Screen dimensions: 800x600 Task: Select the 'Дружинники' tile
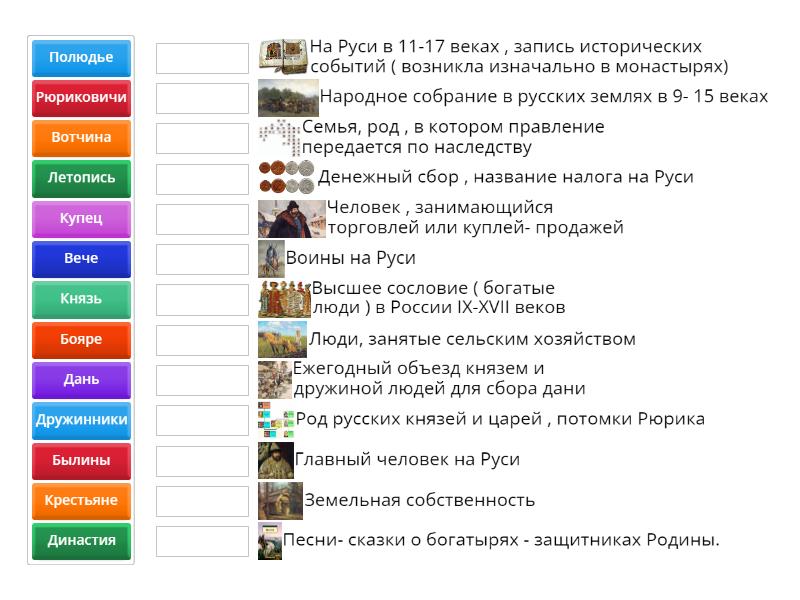click(x=81, y=420)
